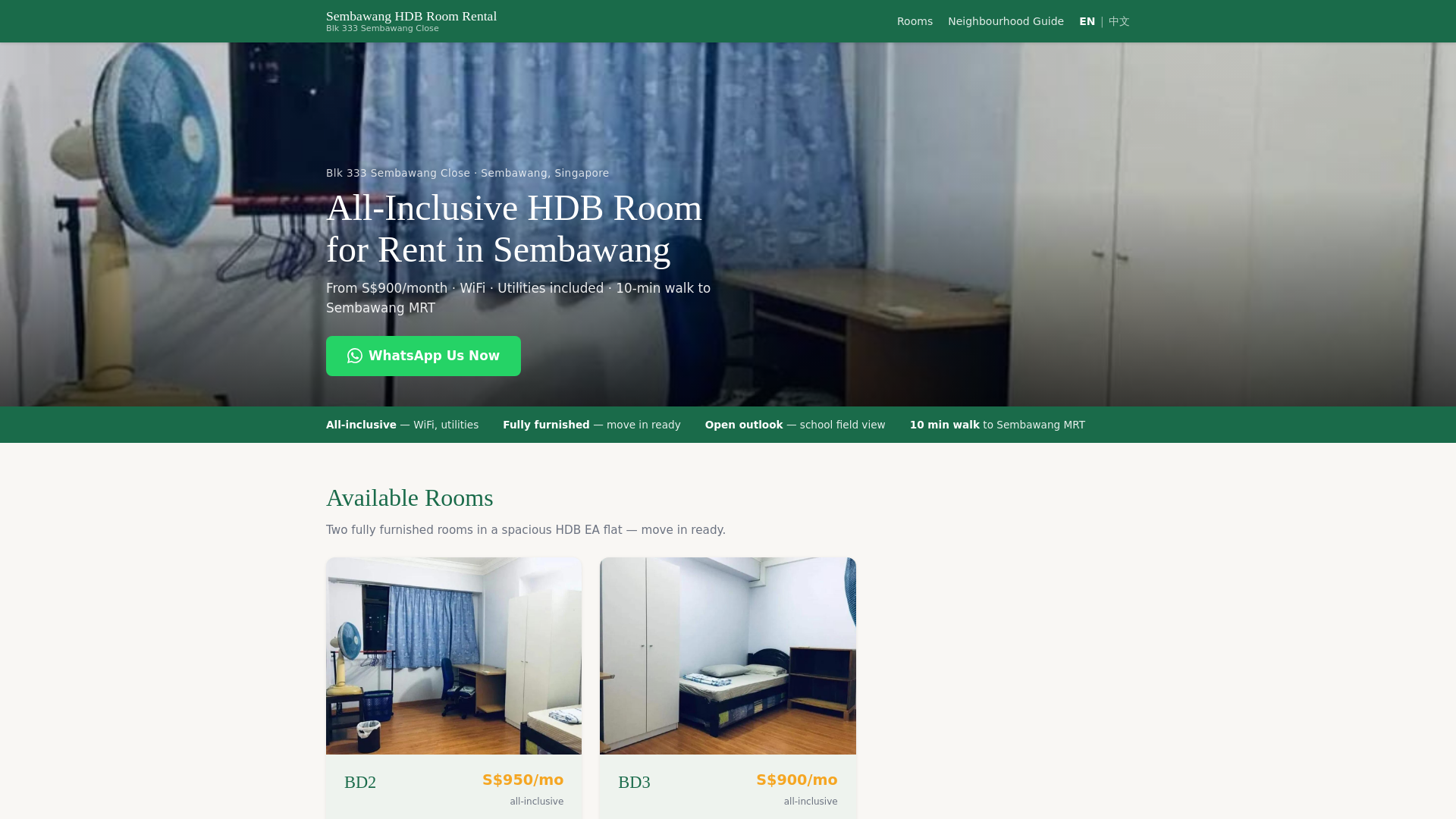Open the BD2 room photo
1456x819 pixels.
(x=453, y=656)
